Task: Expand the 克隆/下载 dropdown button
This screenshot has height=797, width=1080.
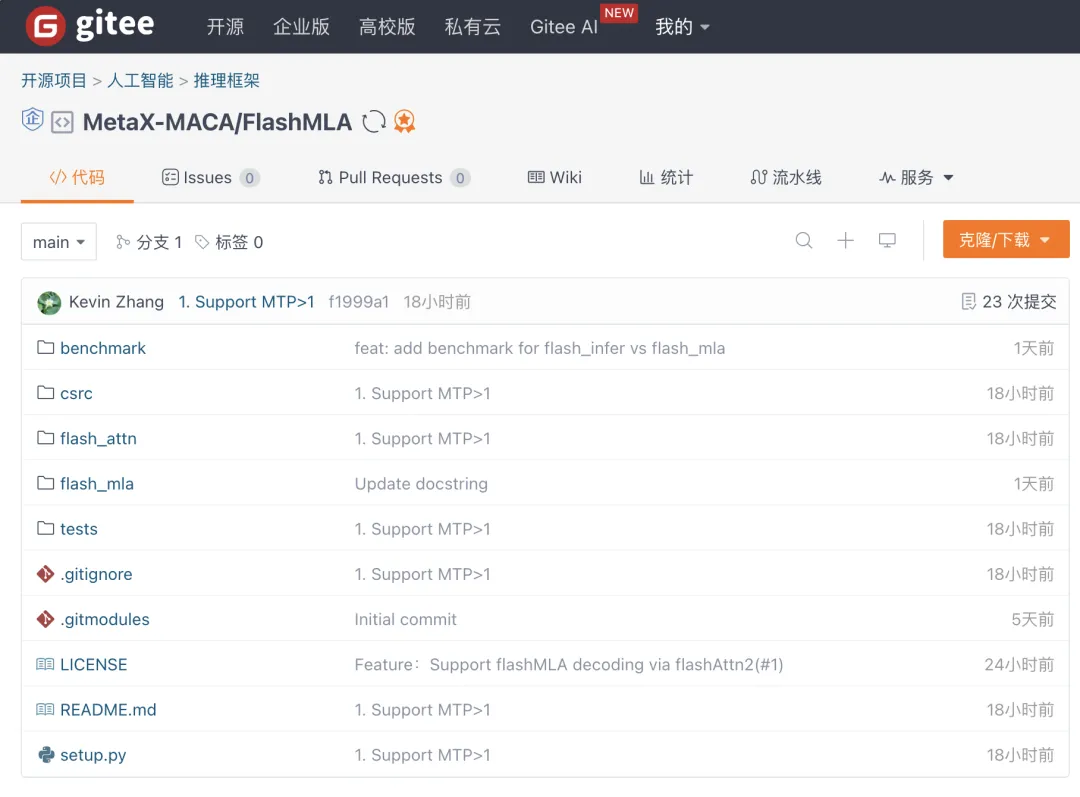Action: [1006, 239]
